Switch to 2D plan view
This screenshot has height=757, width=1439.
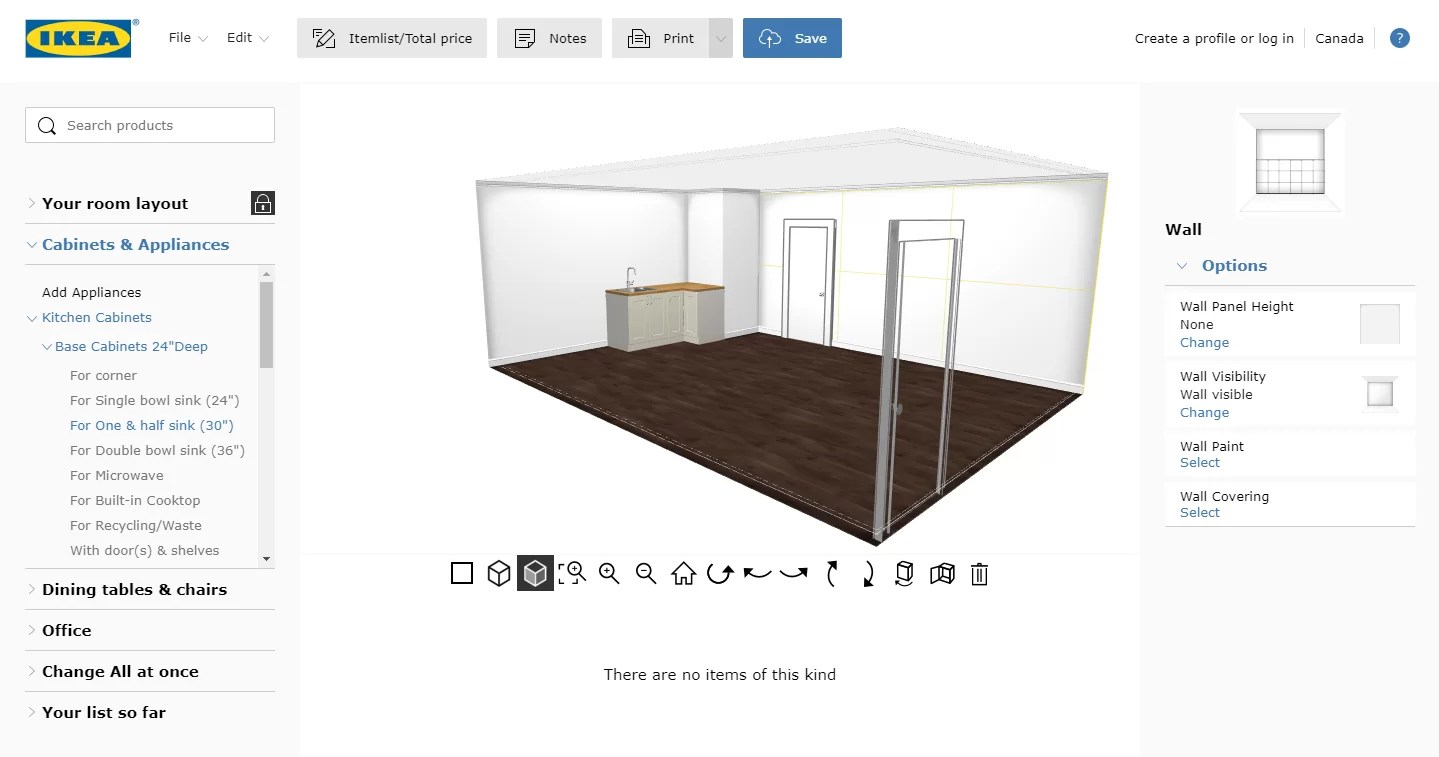coord(461,573)
